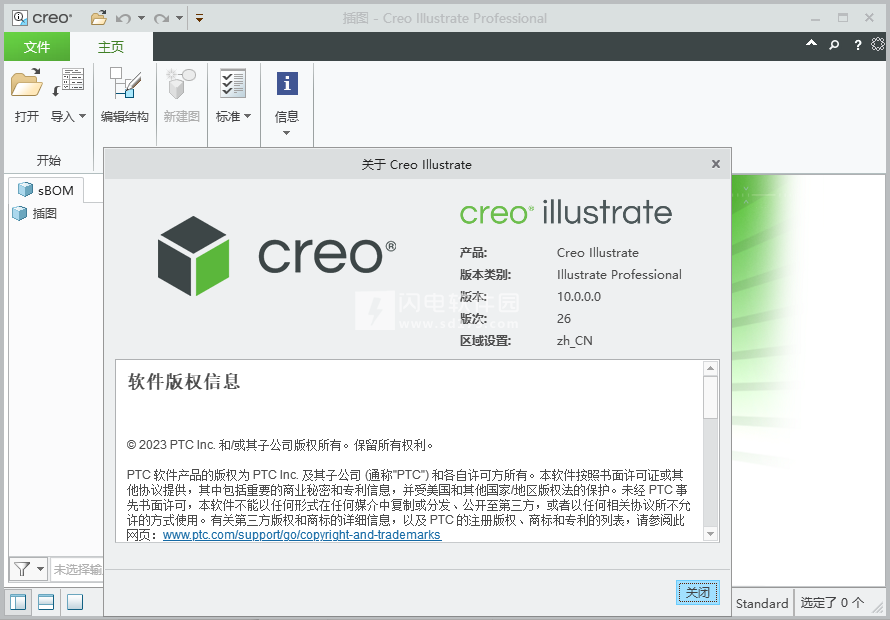Click the 软件版权信息 heading

(x=184, y=382)
